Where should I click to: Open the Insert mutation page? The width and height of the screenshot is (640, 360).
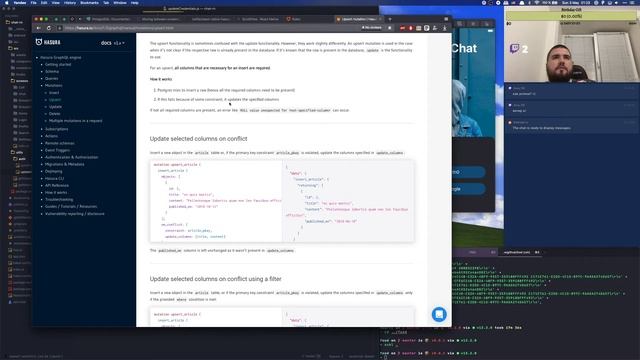tap(54, 93)
